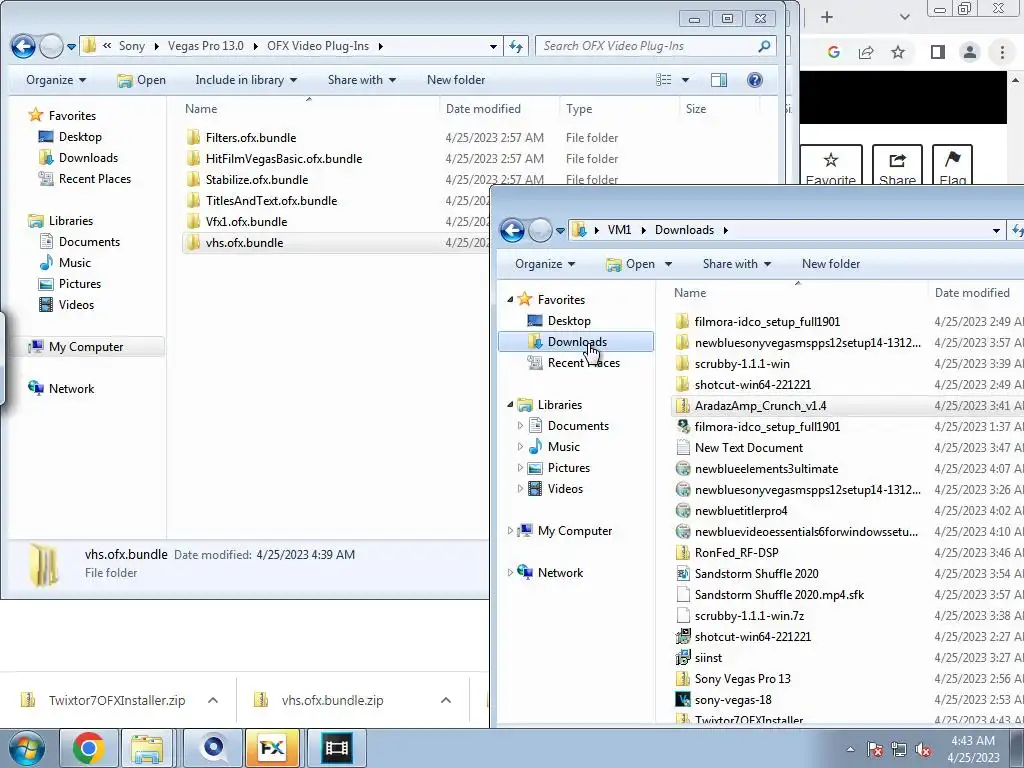Select HitFilmVegasBasic.ofx.bundle folder
1024x768 pixels.
(x=283, y=159)
